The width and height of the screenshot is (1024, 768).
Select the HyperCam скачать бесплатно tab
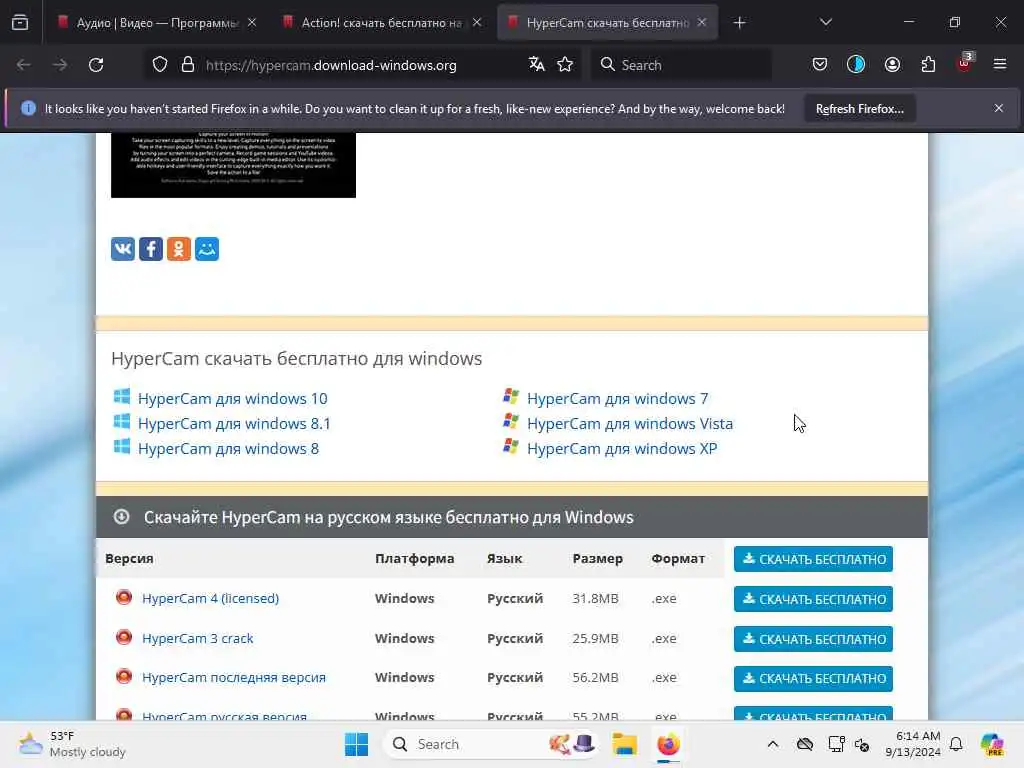pos(607,23)
